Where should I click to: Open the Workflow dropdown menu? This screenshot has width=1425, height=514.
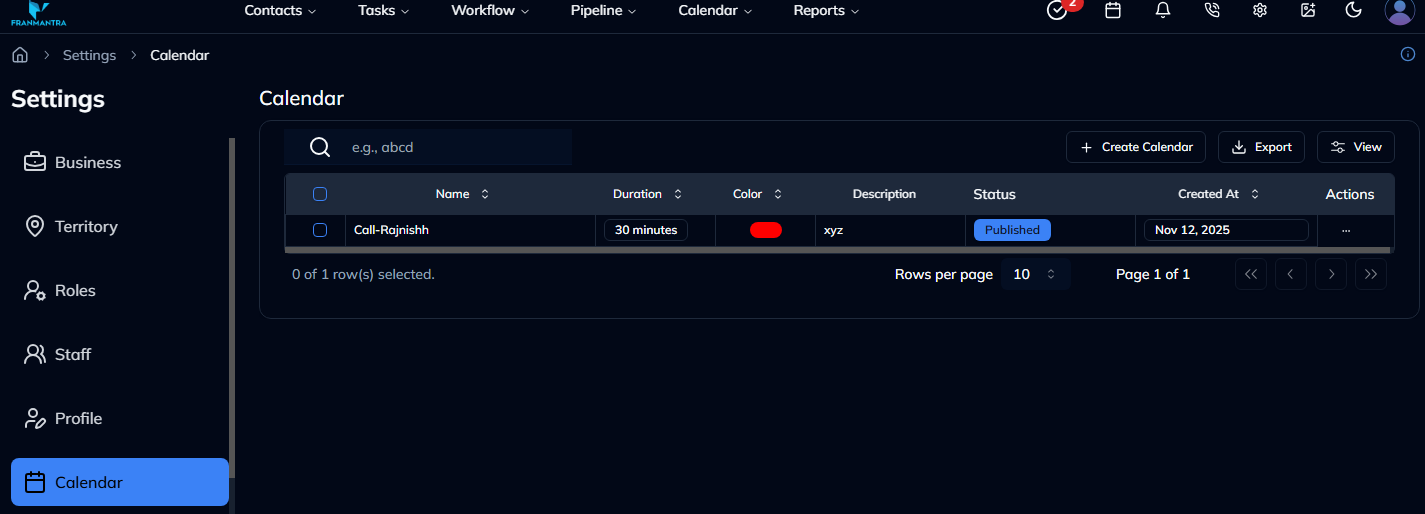[x=490, y=10]
